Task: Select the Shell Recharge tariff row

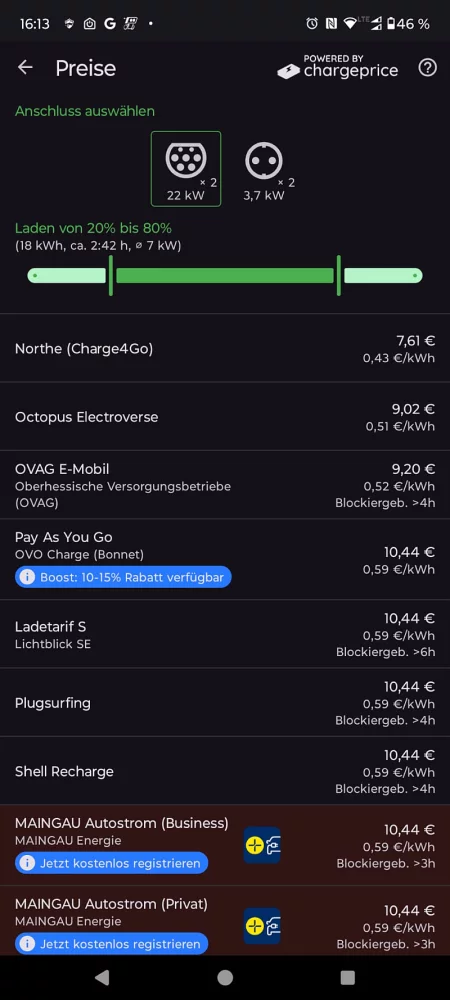Action: (225, 771)
